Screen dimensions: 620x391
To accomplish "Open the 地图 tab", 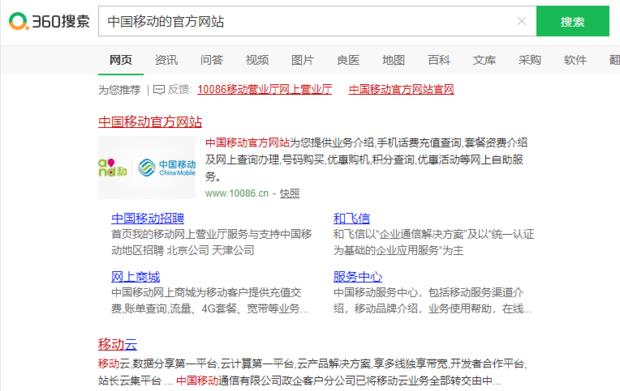I will point(393,60).
